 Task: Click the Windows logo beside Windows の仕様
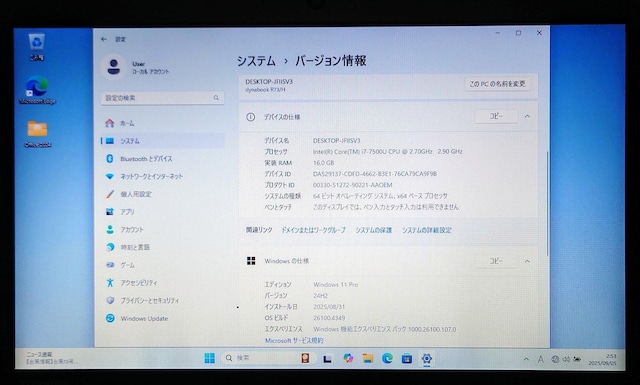click(251, 261)
